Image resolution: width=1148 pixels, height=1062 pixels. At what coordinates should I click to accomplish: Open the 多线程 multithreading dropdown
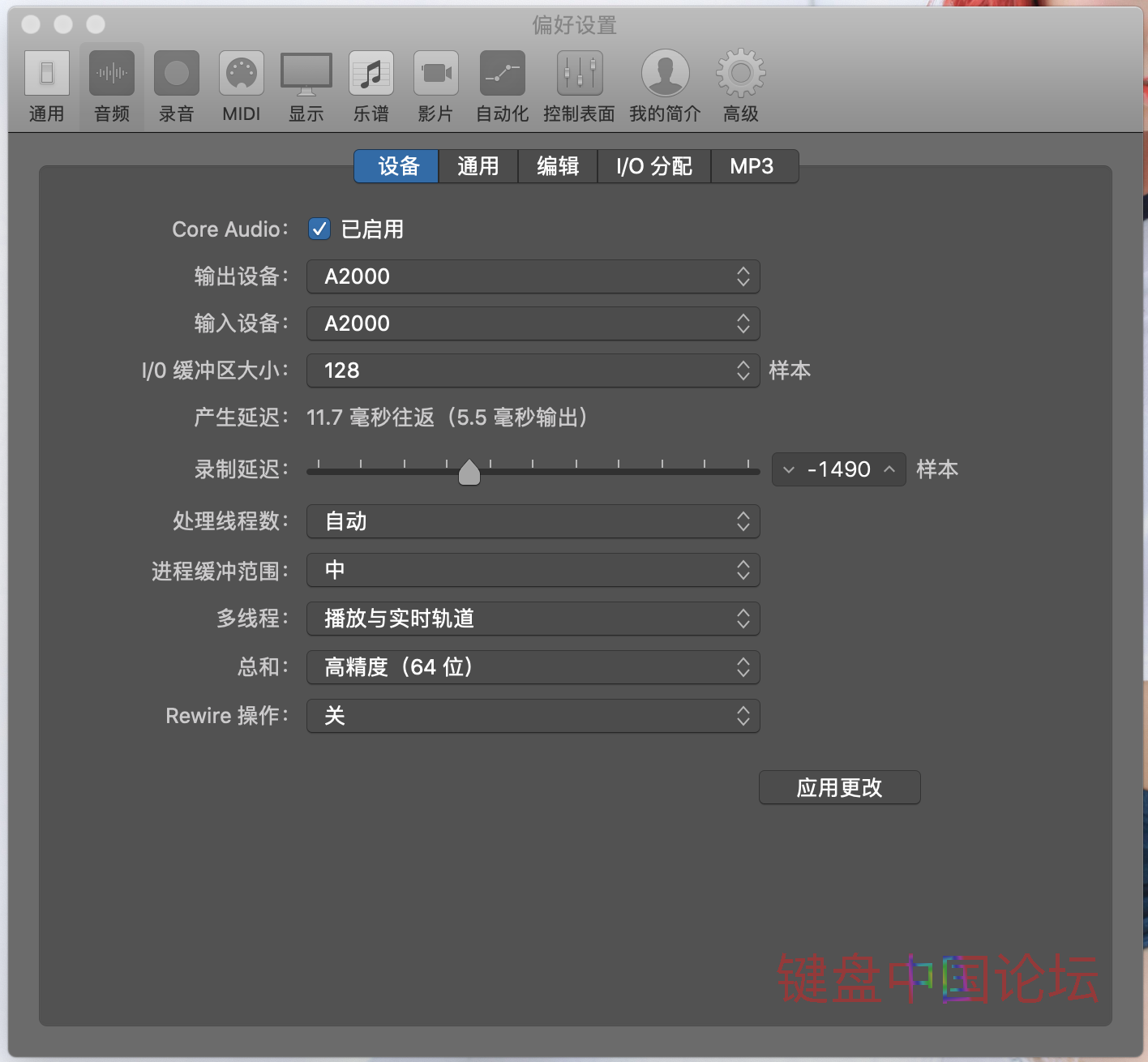coord(533,619)
